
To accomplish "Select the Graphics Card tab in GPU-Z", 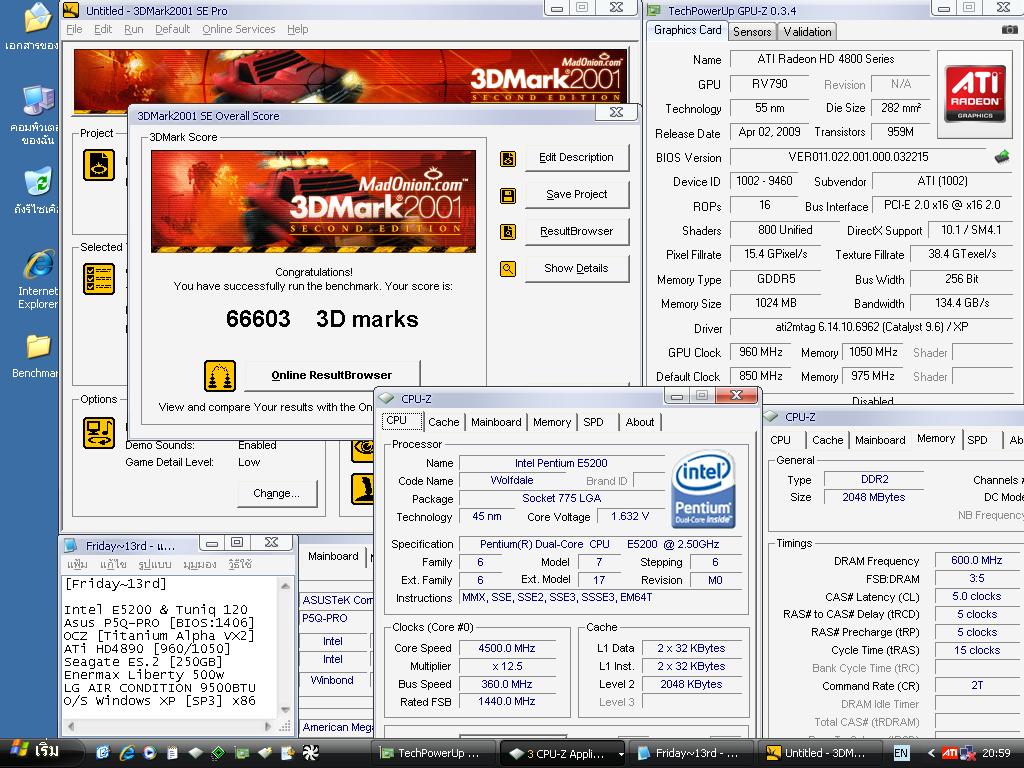I will [x=687, y=30].
